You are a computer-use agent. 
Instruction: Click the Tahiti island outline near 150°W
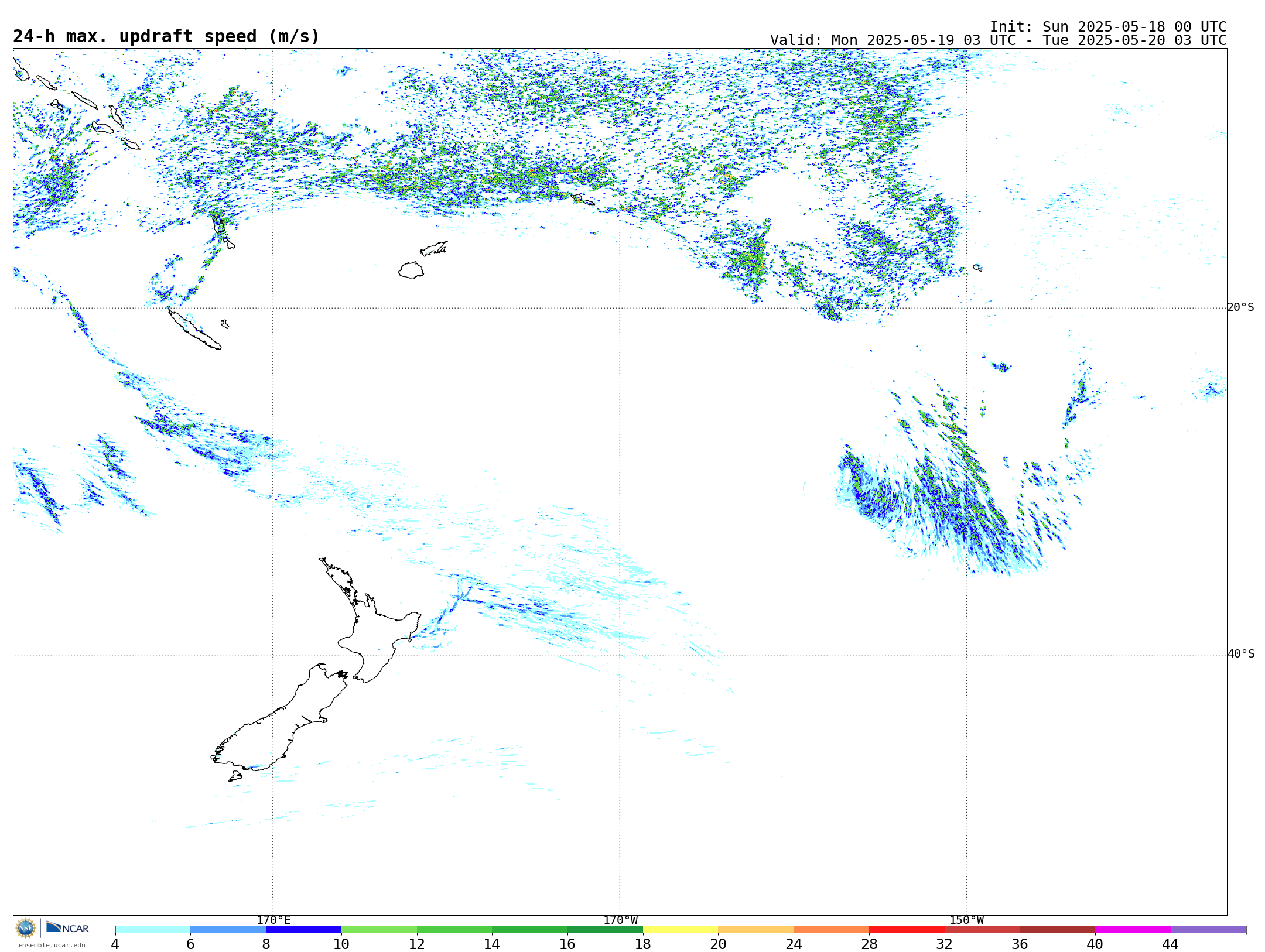977,268
